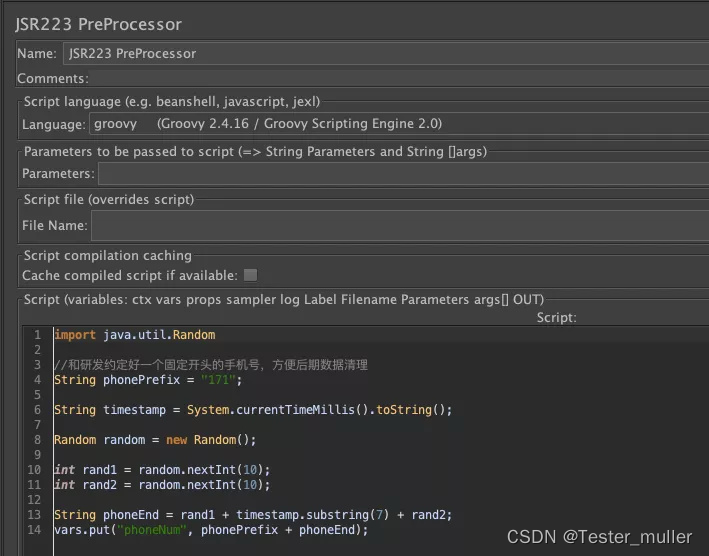Click line number 9 in gutter

click(38, 455)
